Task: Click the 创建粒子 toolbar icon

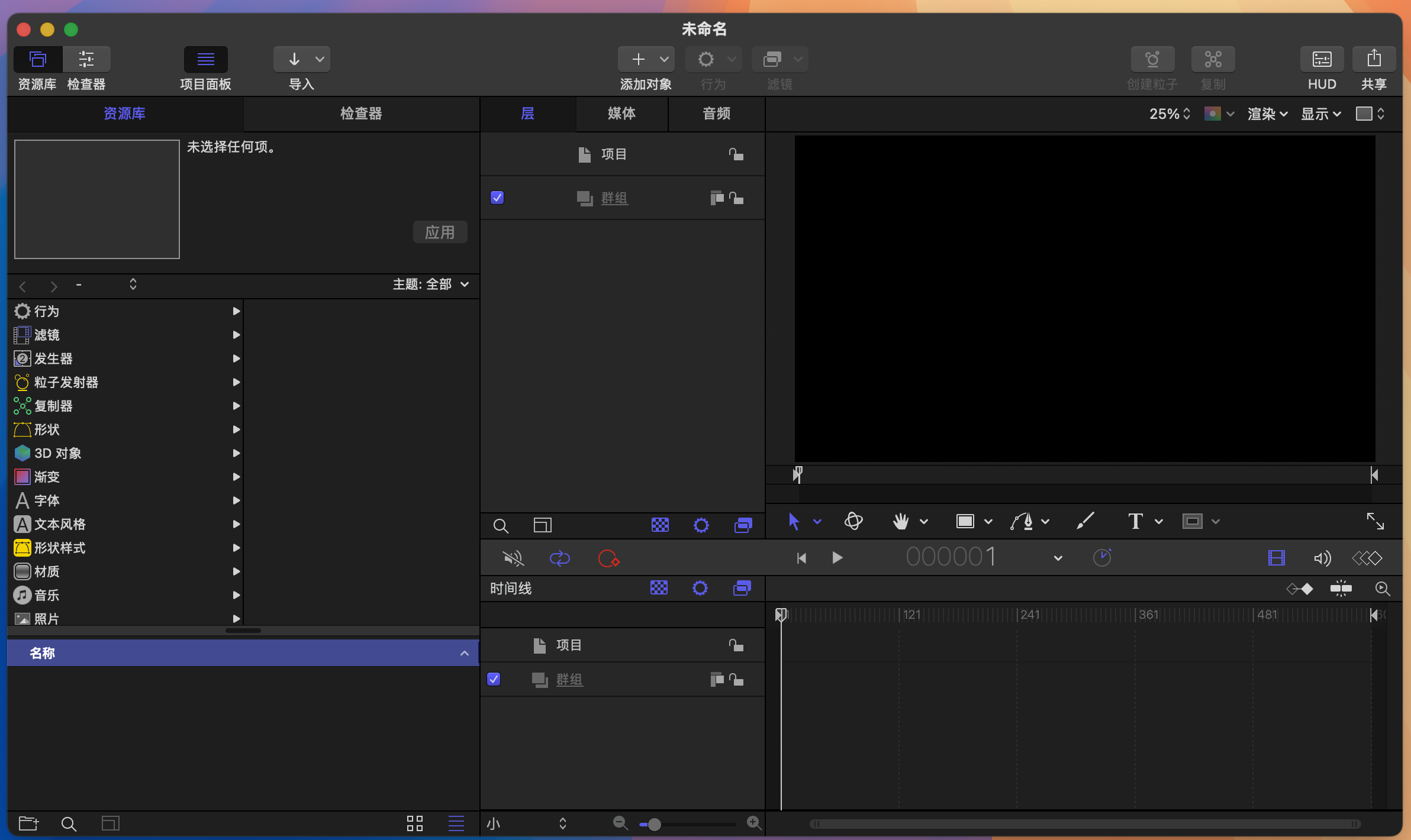Action: [1152, 59]
